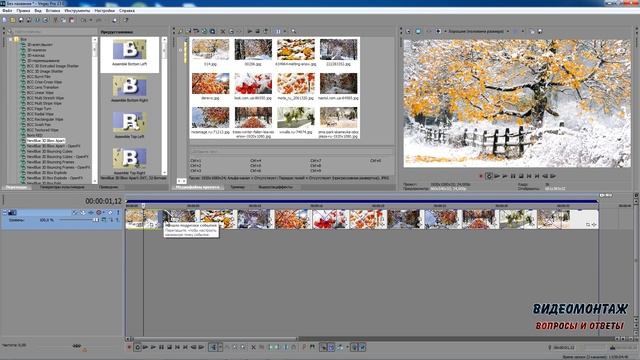Select red berries image in Project Media
The height and width of the screenshot is (360, 640).
(x=253, y=84)
